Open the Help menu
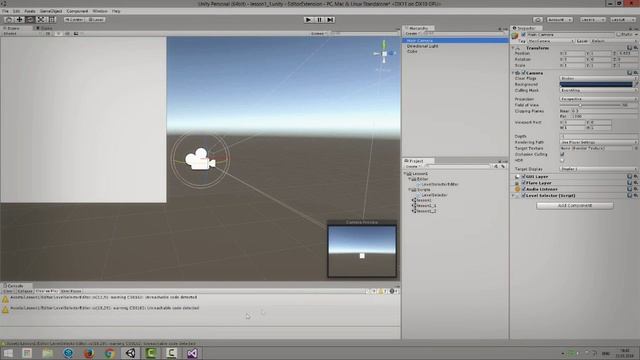 (116, 11)
